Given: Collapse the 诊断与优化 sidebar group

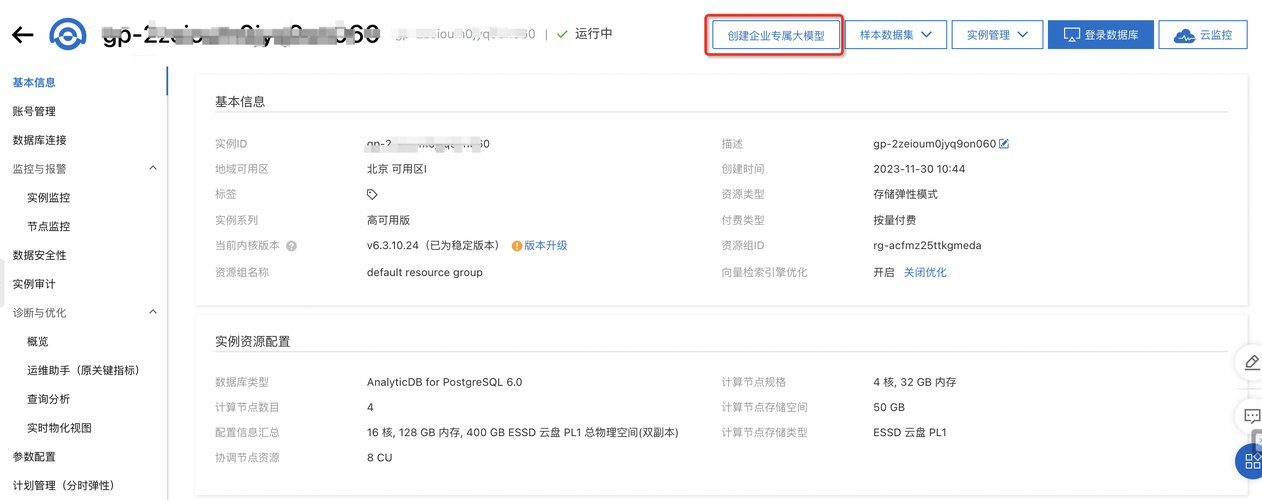Looking at the screenshot, I should coord(153,313).
